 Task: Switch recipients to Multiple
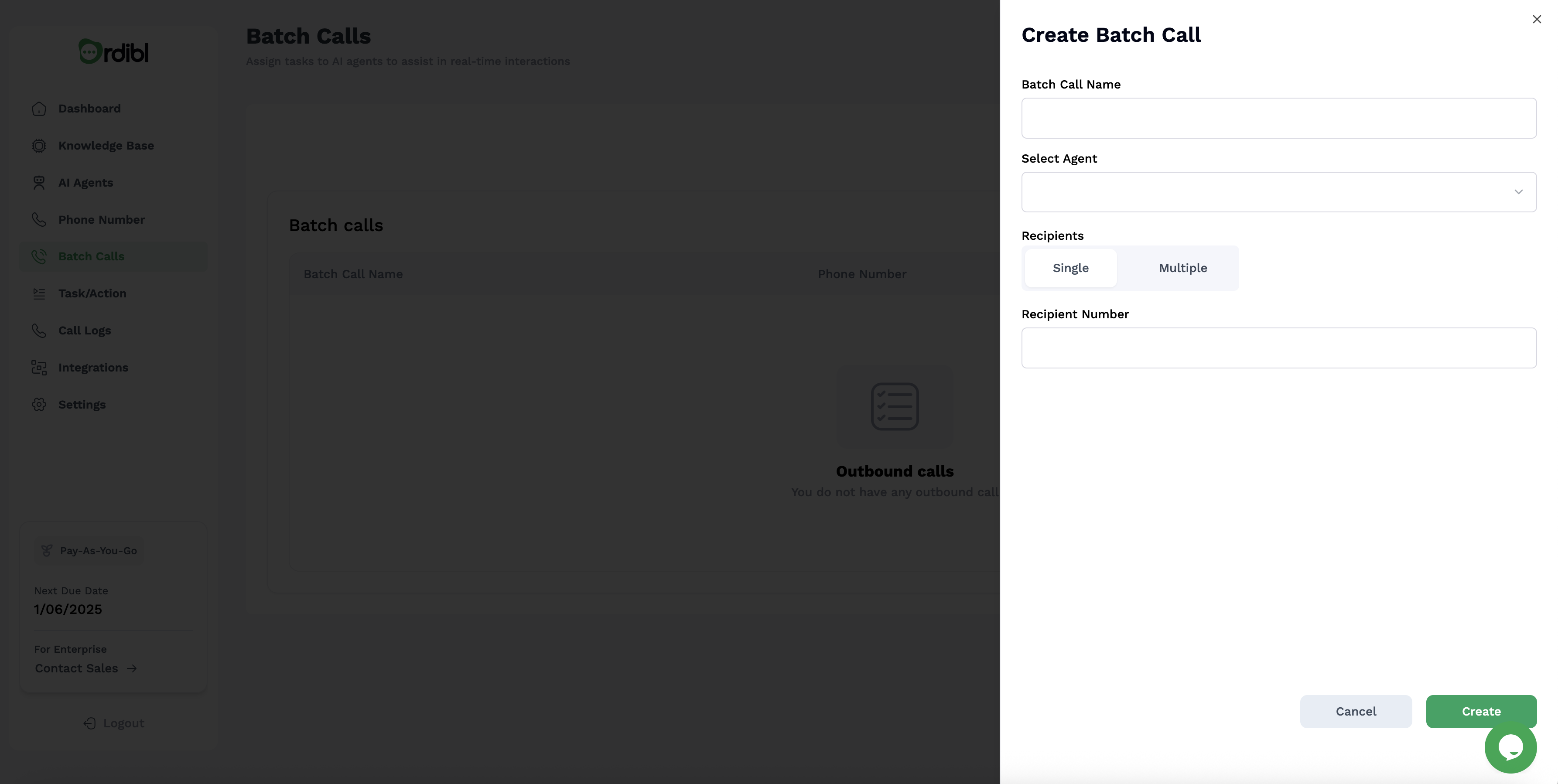pos(1182,268)
